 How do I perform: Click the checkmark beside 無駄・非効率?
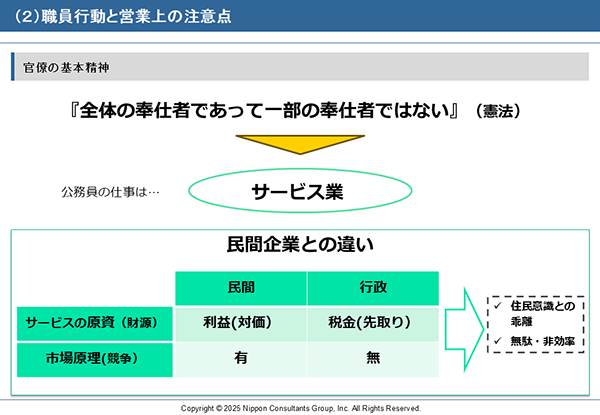coord(498,341)
